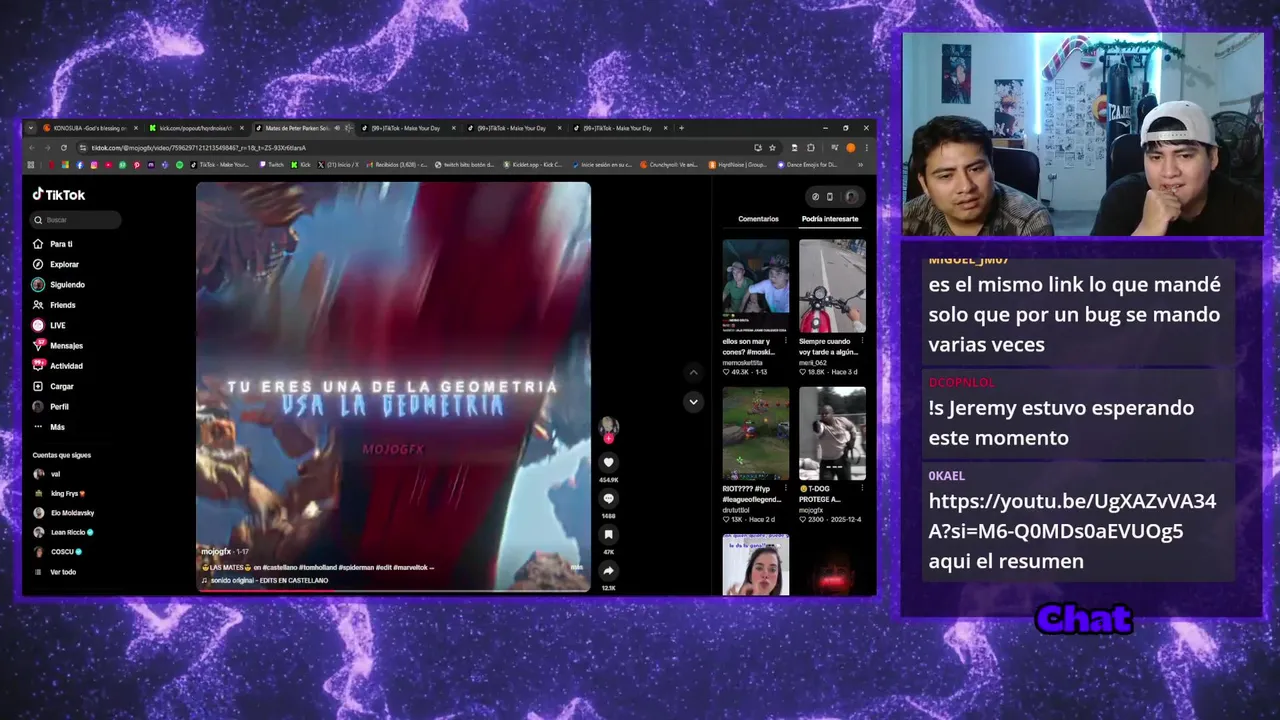This screenshot has height=720, width=1280.
Task: Expand the video caption with más
Action: pyautogui.click(x=577, y=568)
